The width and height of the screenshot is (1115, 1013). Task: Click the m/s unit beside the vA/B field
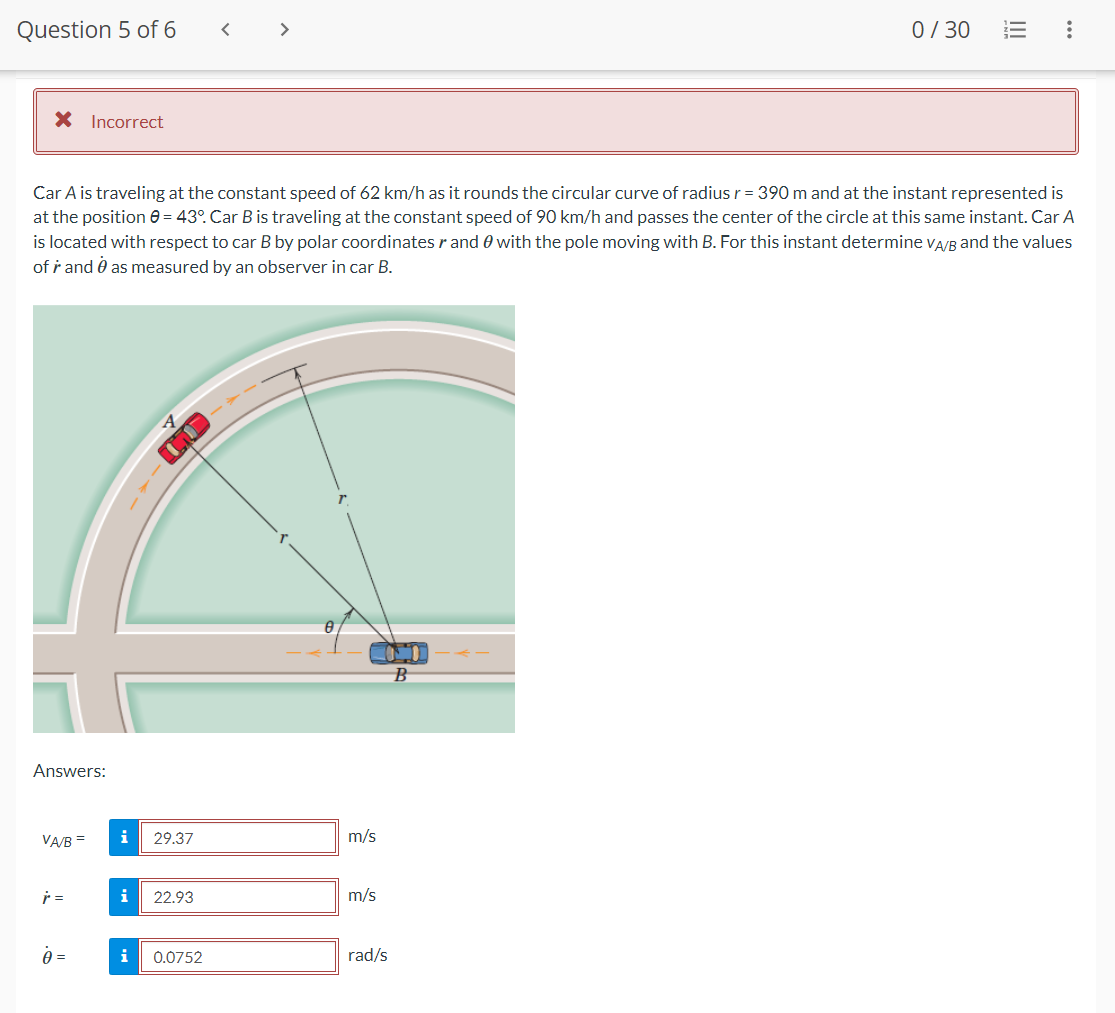(362, 836)
